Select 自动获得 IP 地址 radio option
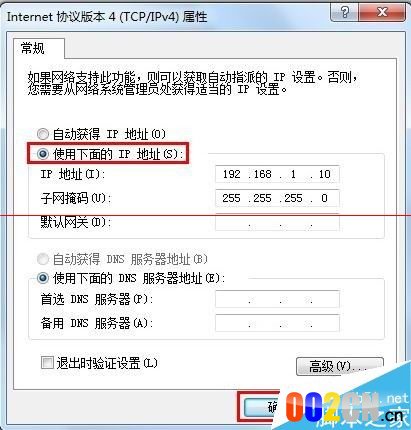 [x=43, y=134]
